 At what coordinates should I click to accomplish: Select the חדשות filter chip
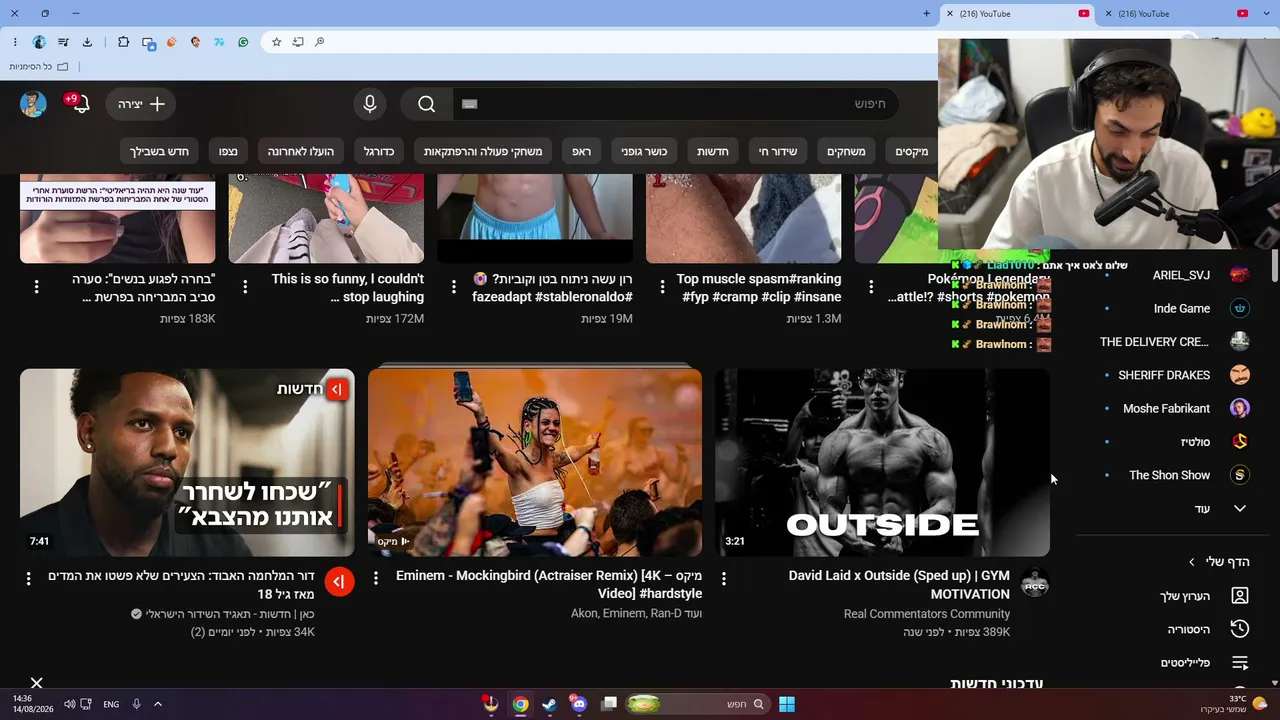point(713,152)
